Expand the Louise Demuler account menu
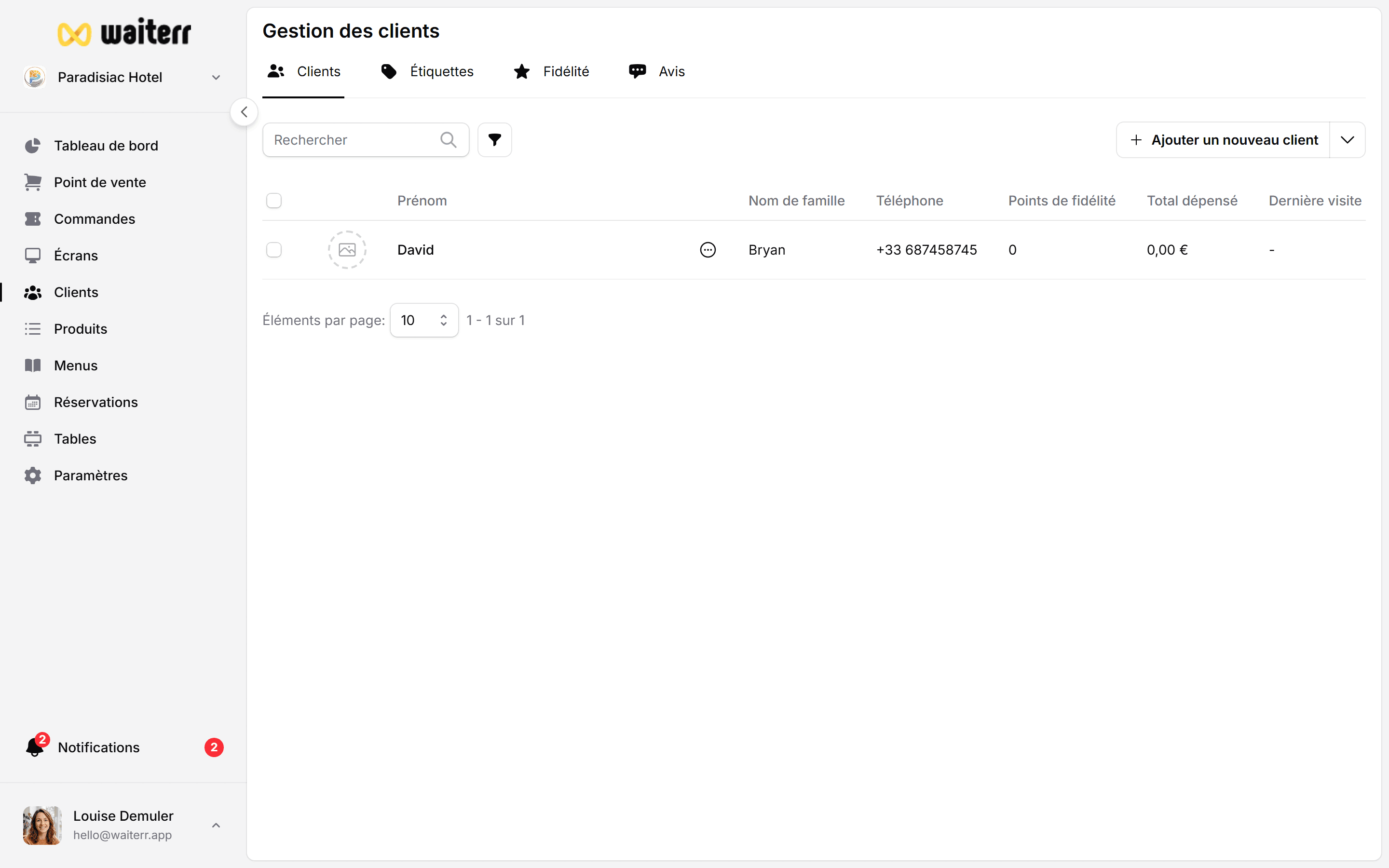This screenshot has height=868, width=1389. click(217, 825)
